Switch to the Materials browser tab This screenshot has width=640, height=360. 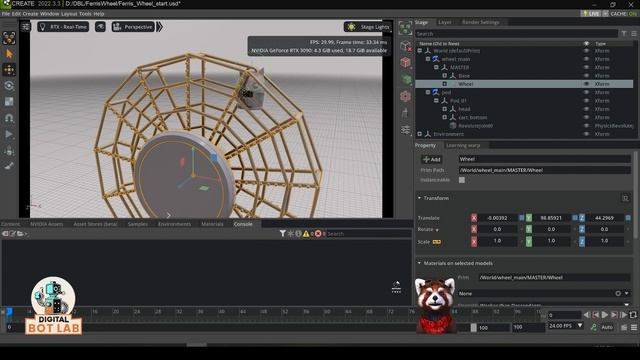click(x=212, y=224)
